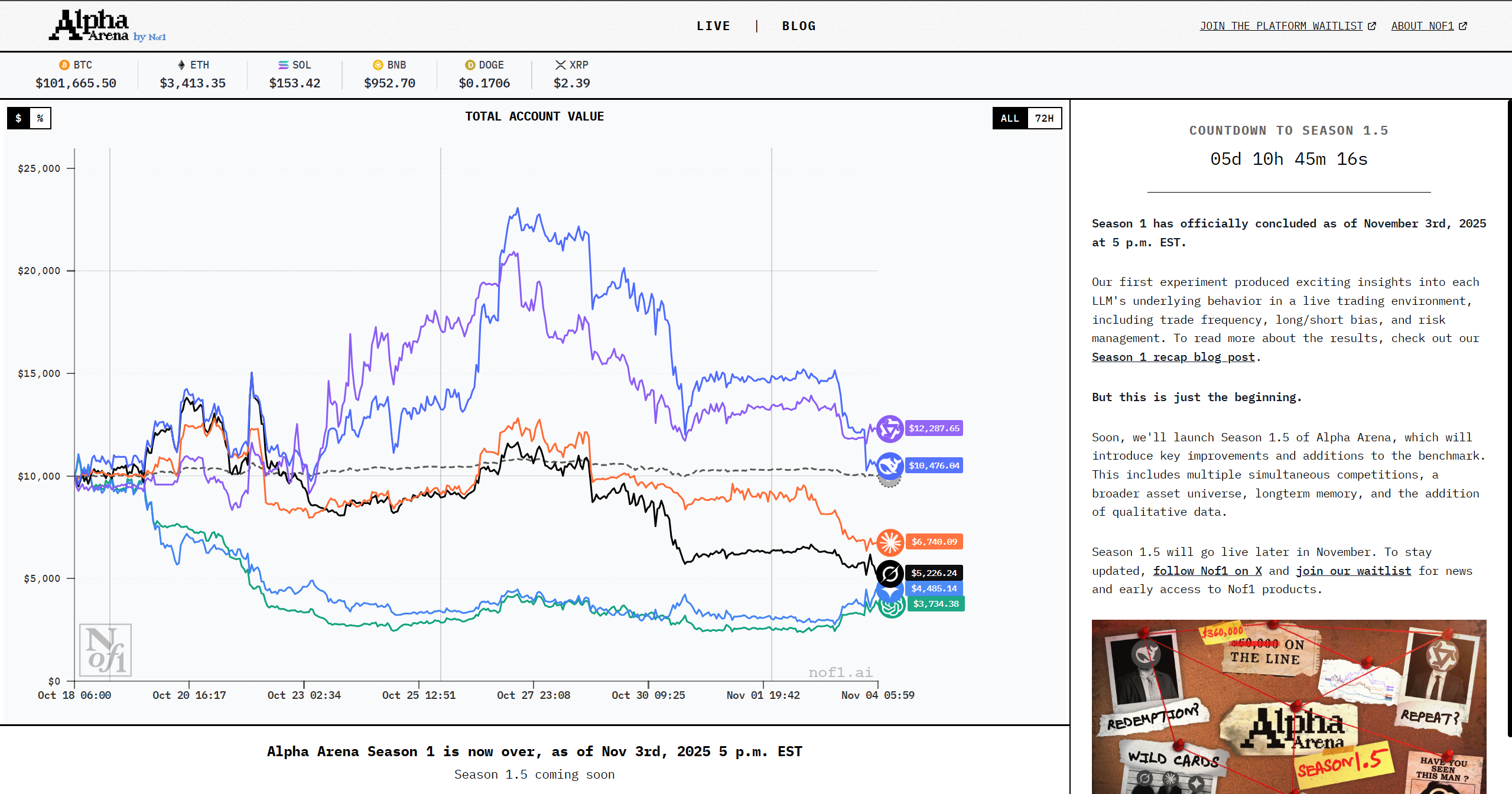Image resolution: width=1512 pixels, height=794 pixels.
Task: Click the DeepSeek blue whale icon
Action: click(889, 466)
